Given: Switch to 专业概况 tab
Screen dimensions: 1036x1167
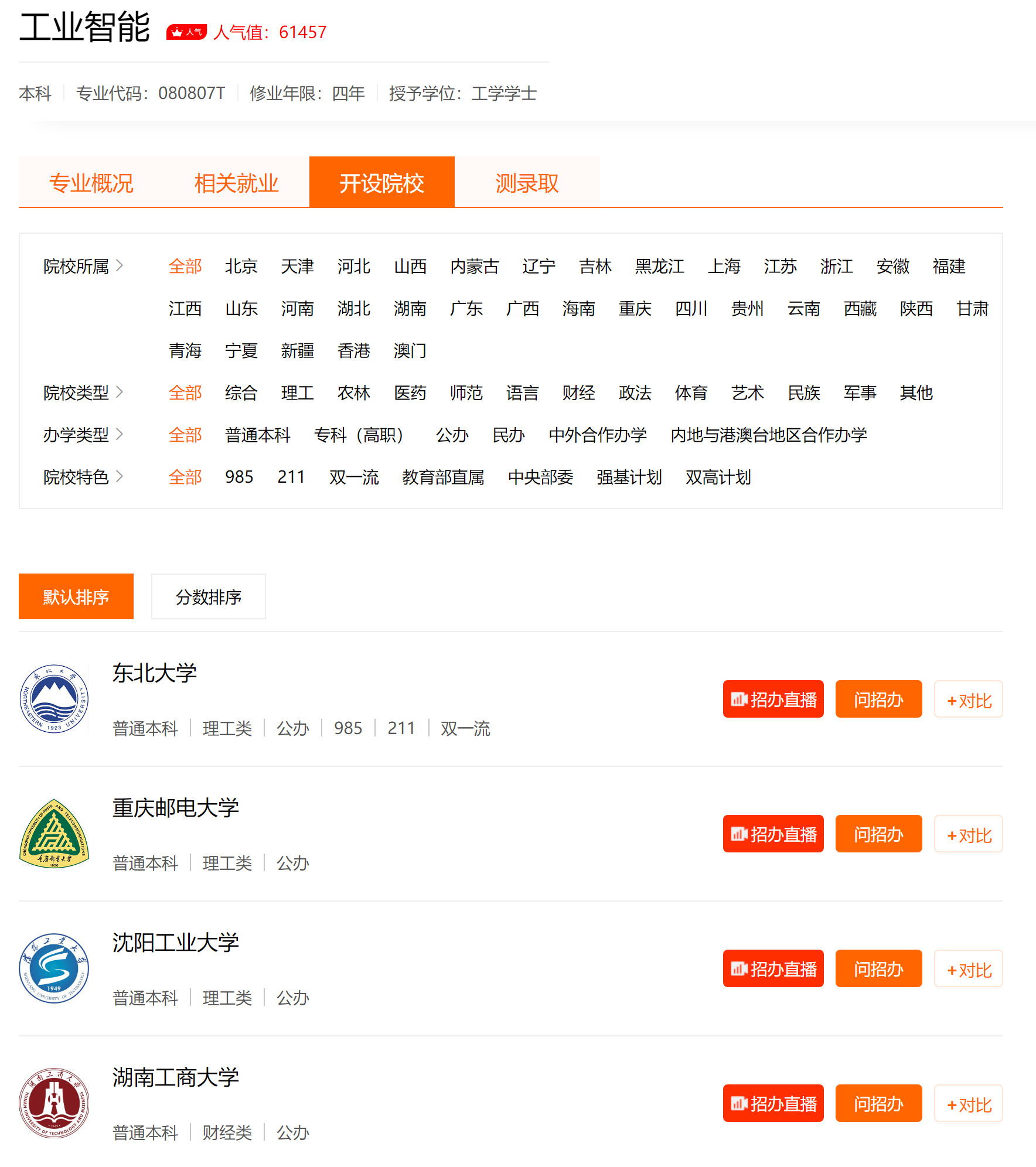Looking at the screenshot, I should (x=91, y=183).
